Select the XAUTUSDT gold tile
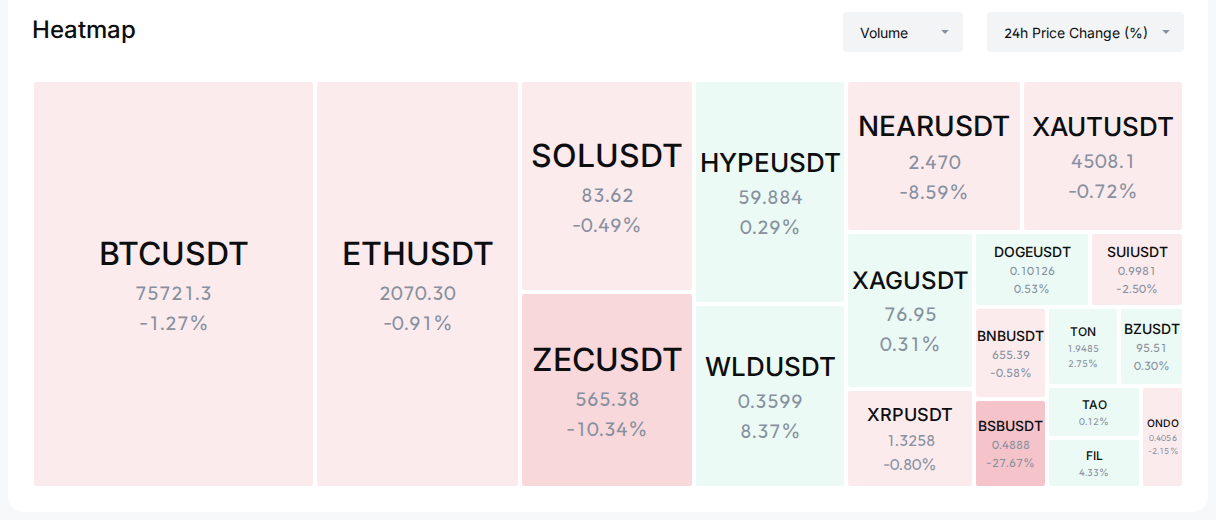 click(1103, 156)
